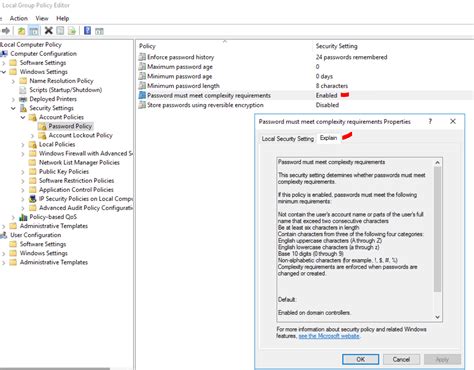Click the 8 characters setting value
Screen dimensions: 474x370
pyautogui.click(x=332, y=86)
